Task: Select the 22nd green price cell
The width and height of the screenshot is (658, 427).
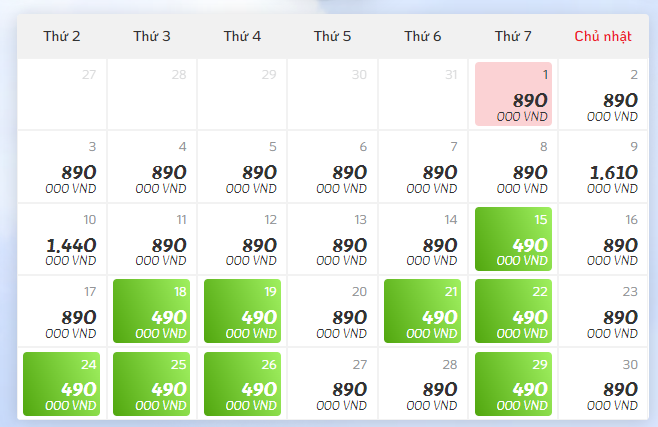Action: [x=513, y=311]
